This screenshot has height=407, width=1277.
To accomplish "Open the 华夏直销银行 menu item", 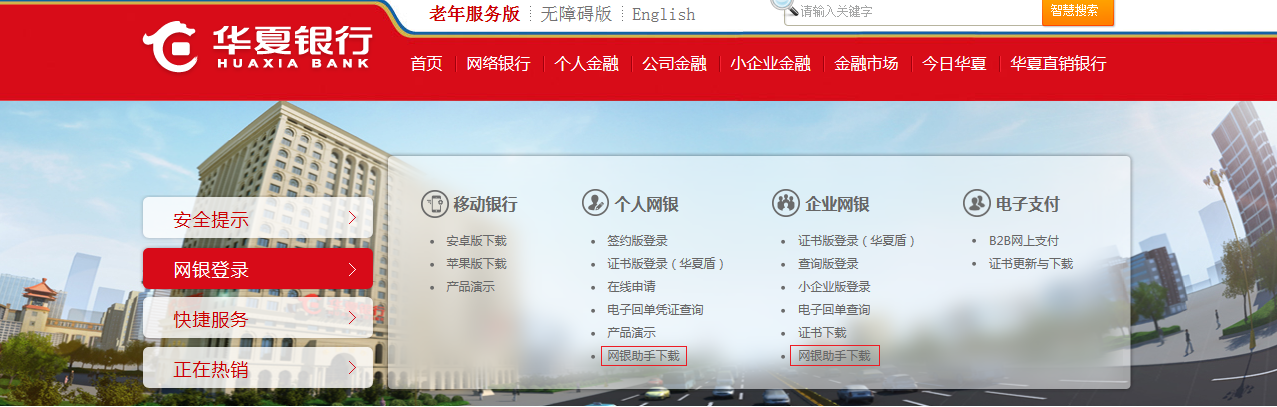I will coord(1058,63).
